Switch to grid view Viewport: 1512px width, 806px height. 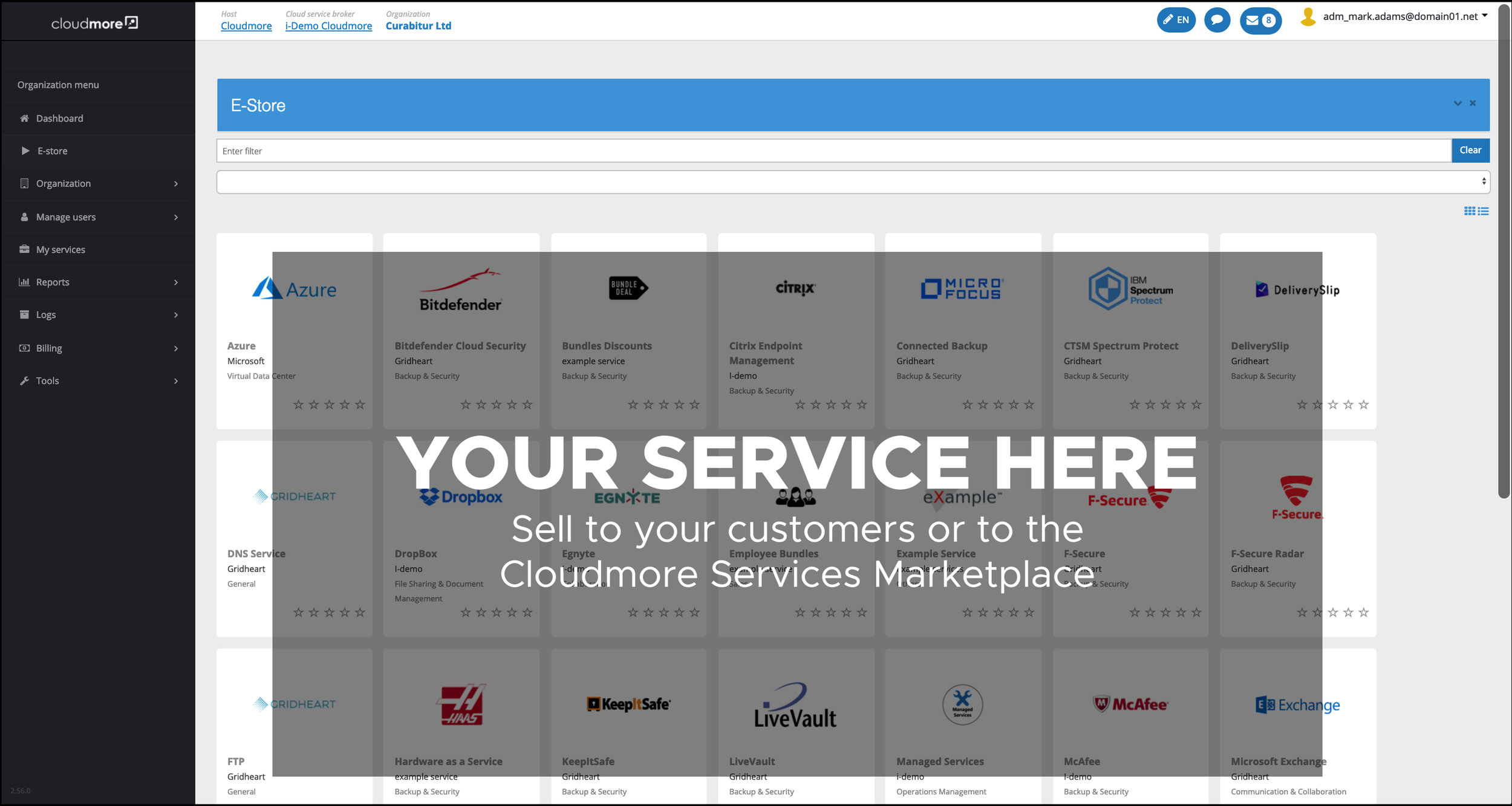point(1469,211)
